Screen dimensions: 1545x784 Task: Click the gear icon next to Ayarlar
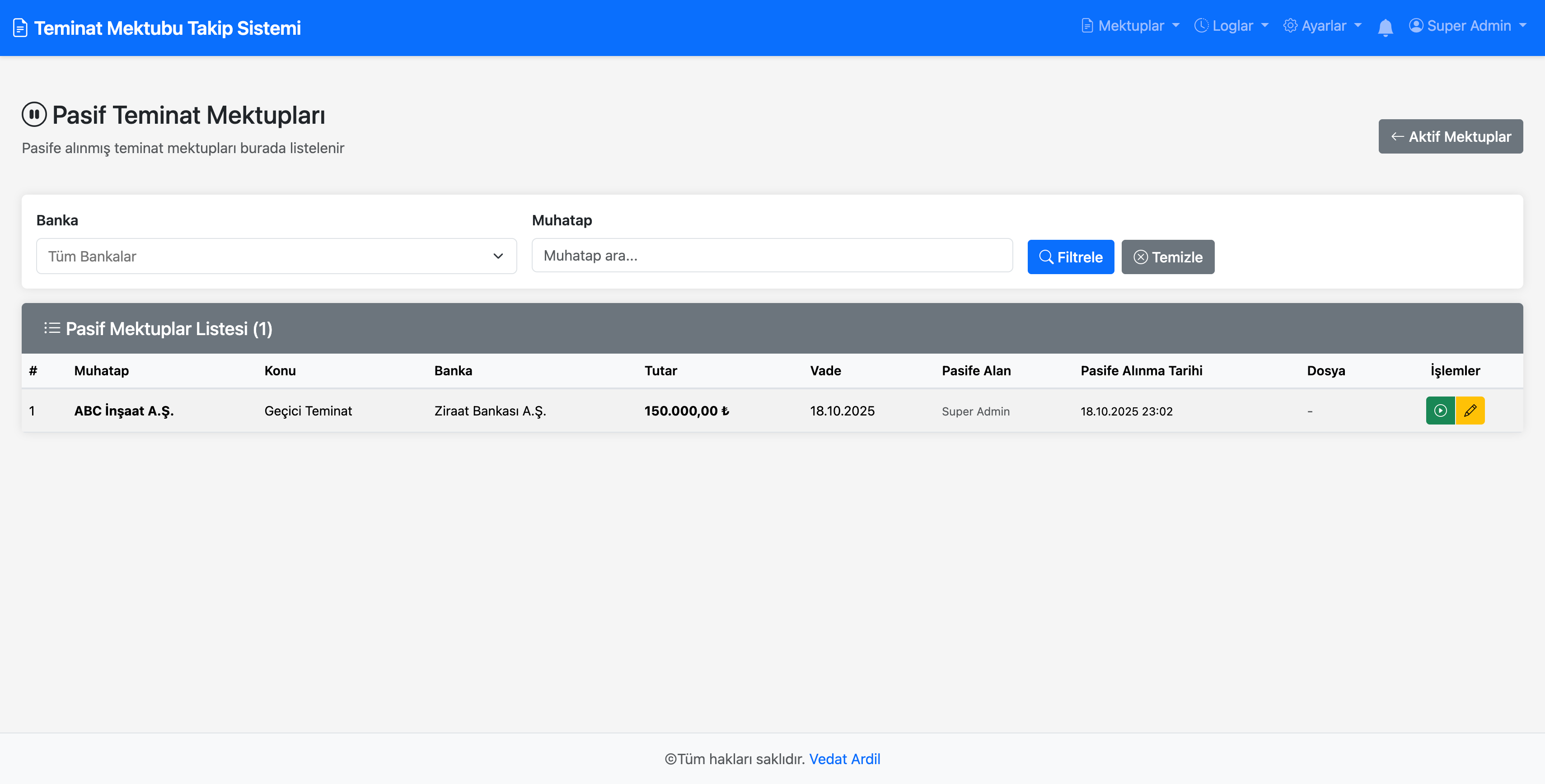point(1290,26)
